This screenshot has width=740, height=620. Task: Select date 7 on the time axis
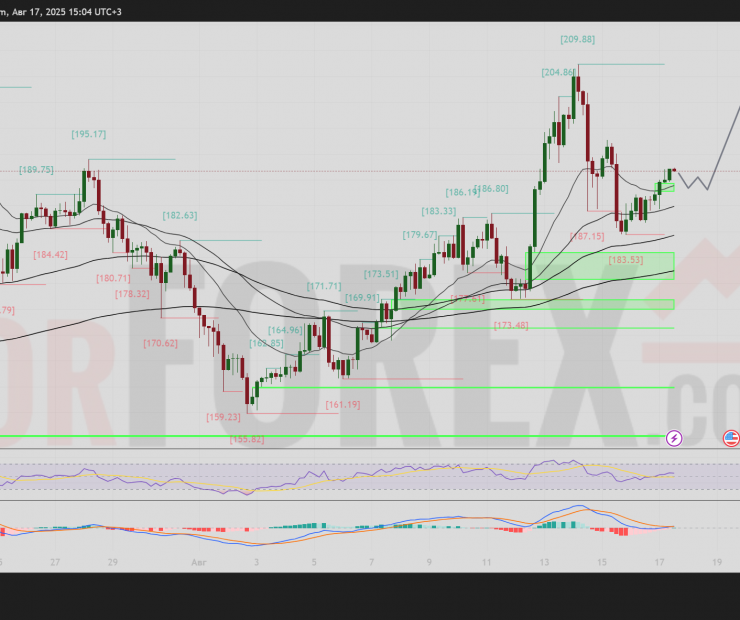click(371, 562)
